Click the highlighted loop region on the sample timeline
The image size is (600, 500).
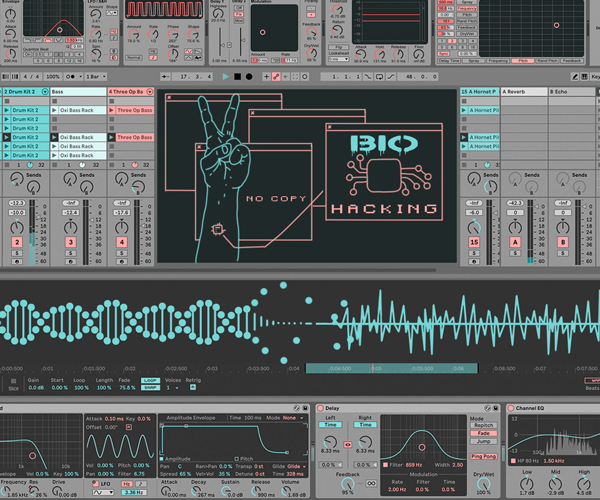pos(391,368)
